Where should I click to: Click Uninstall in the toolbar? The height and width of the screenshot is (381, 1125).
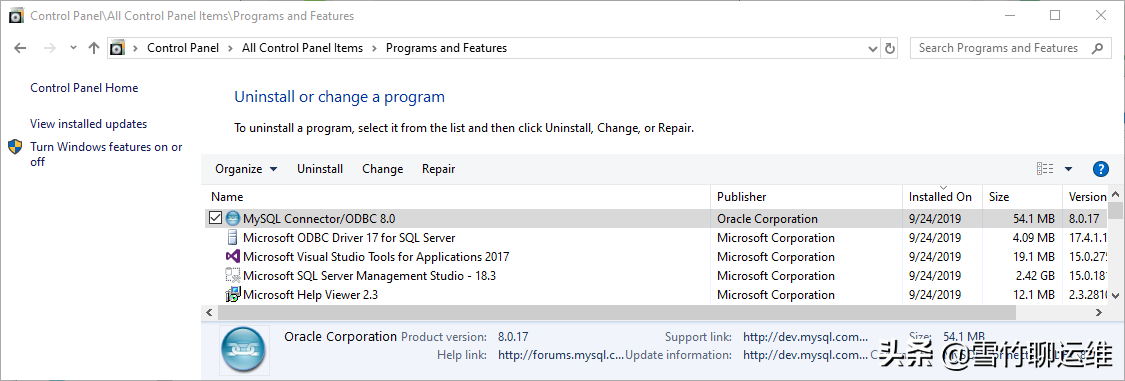[x=320, y=169]
